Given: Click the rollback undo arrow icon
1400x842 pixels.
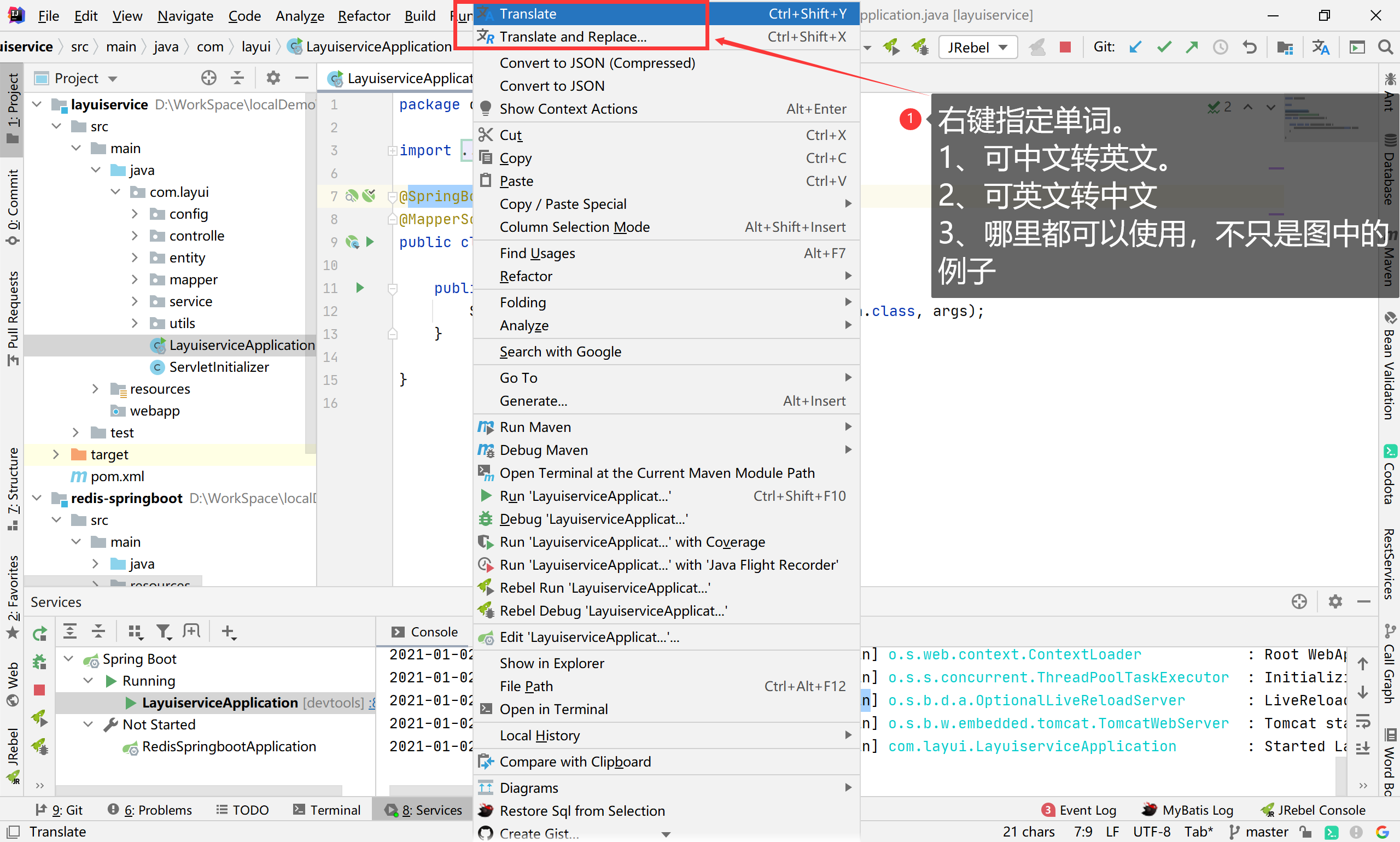Looking at the screenshot, I should pyautogui.click(x=1249, y=47).
